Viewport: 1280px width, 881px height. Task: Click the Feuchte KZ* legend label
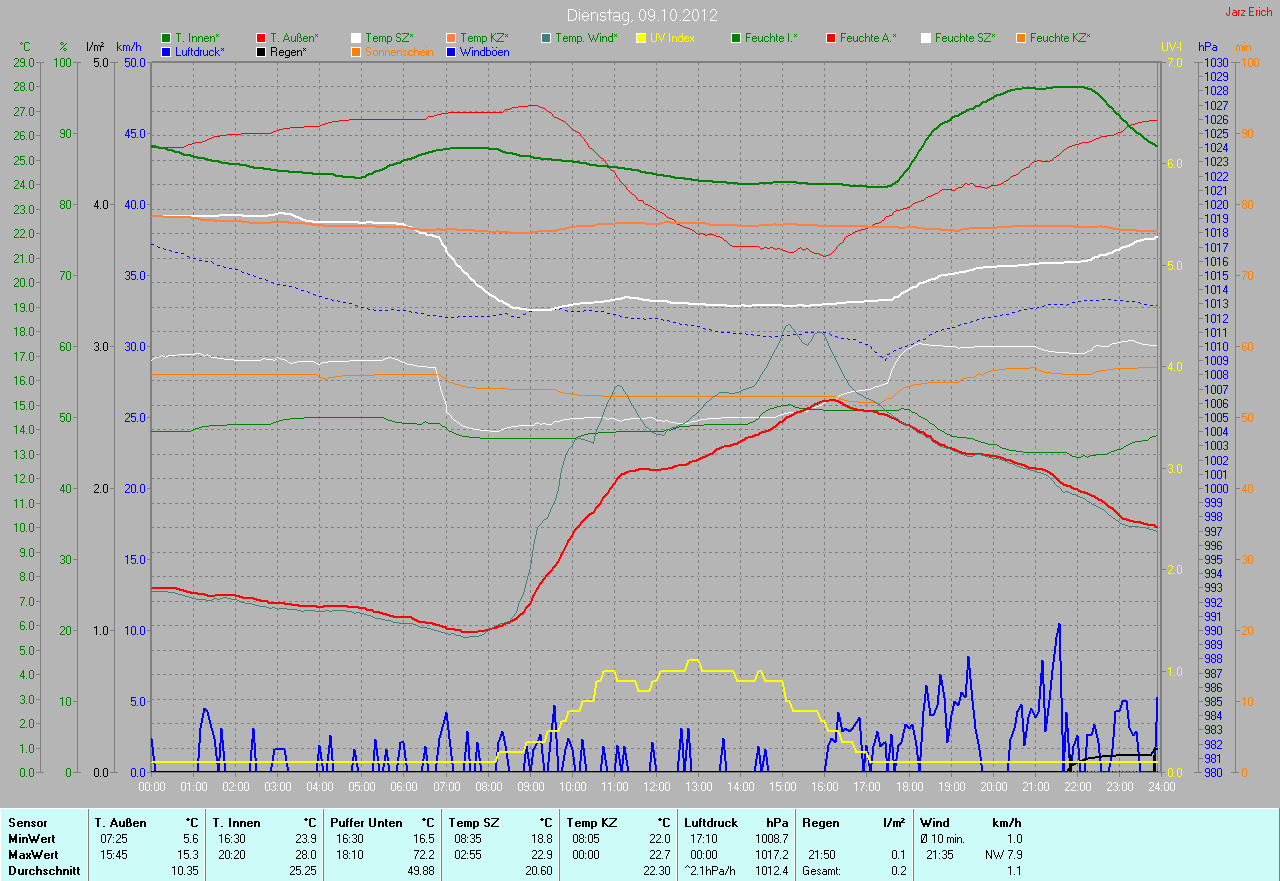pyautogui.click(x=1060, y=38)
